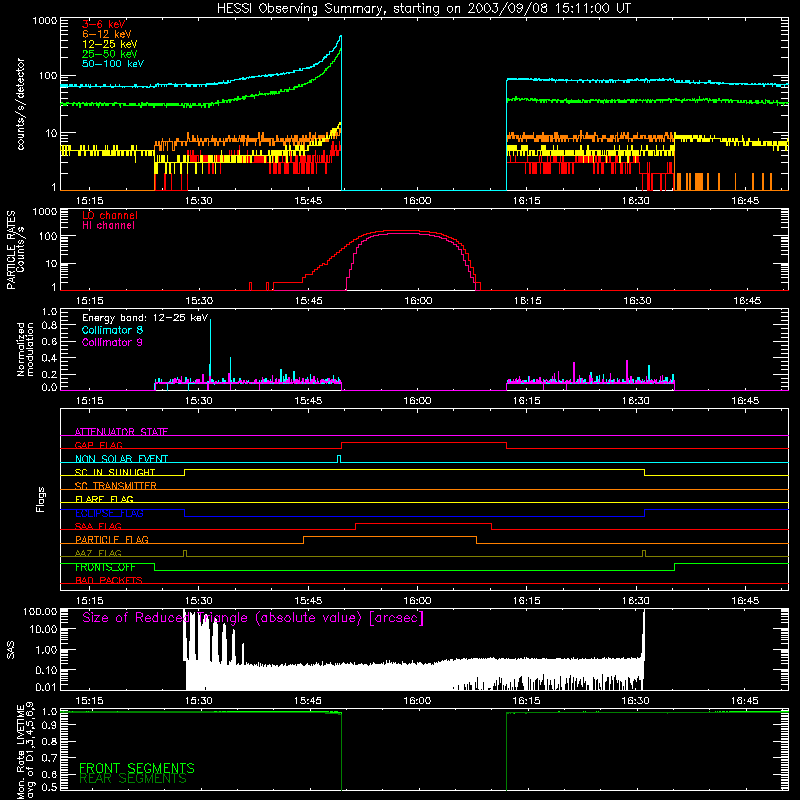
Task: Click the 'counts/s/detector' axis label
Action: [x=21, y=104]
